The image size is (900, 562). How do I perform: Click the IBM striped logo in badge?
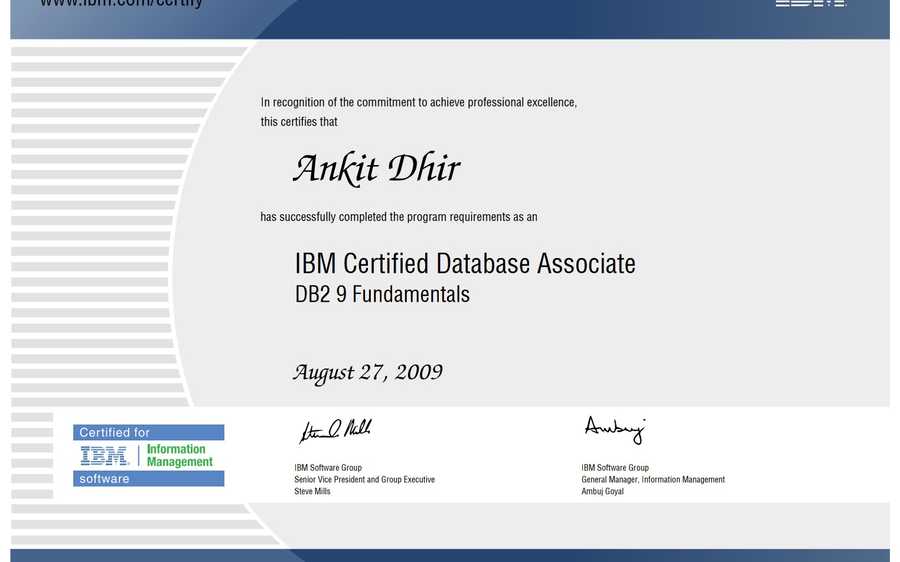coord(104,456)
